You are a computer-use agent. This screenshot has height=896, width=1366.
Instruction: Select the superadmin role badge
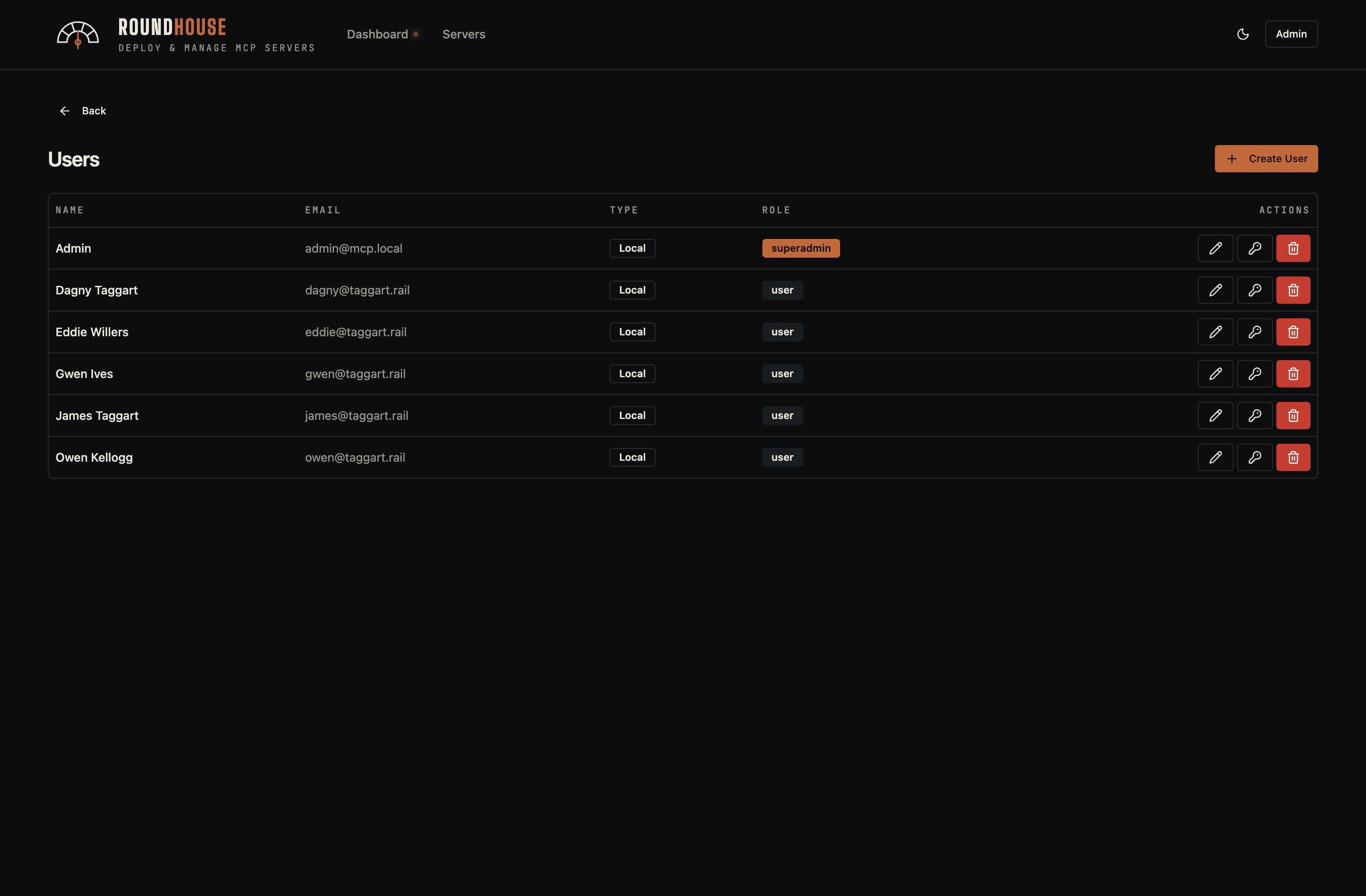(801, 248)
